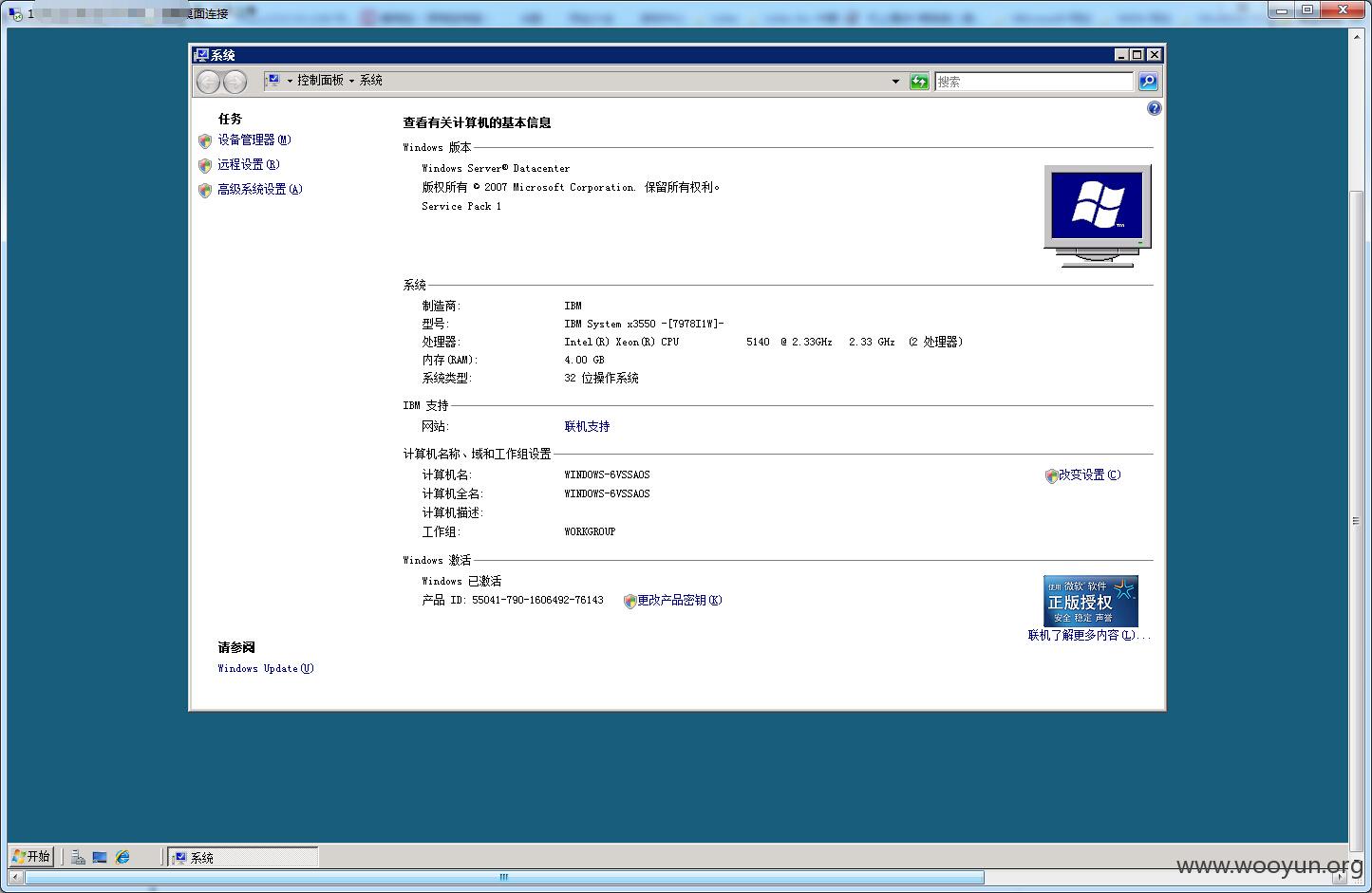Click the WORKGROUP workgroup value

590,532
